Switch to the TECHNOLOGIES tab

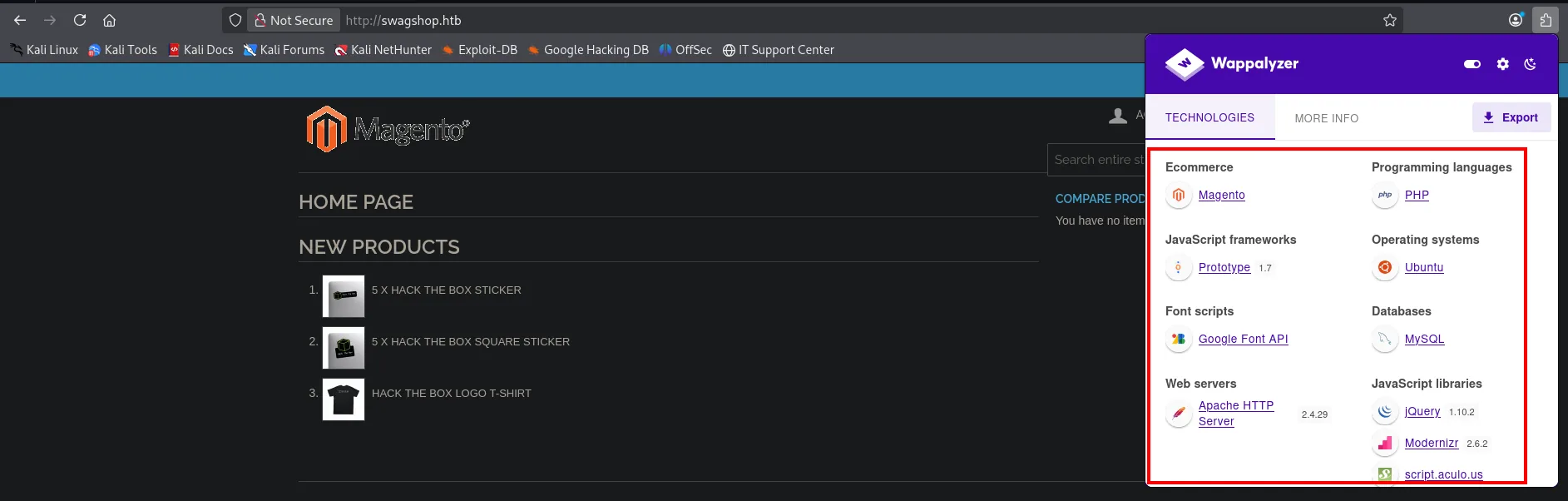click(1209, 117)
